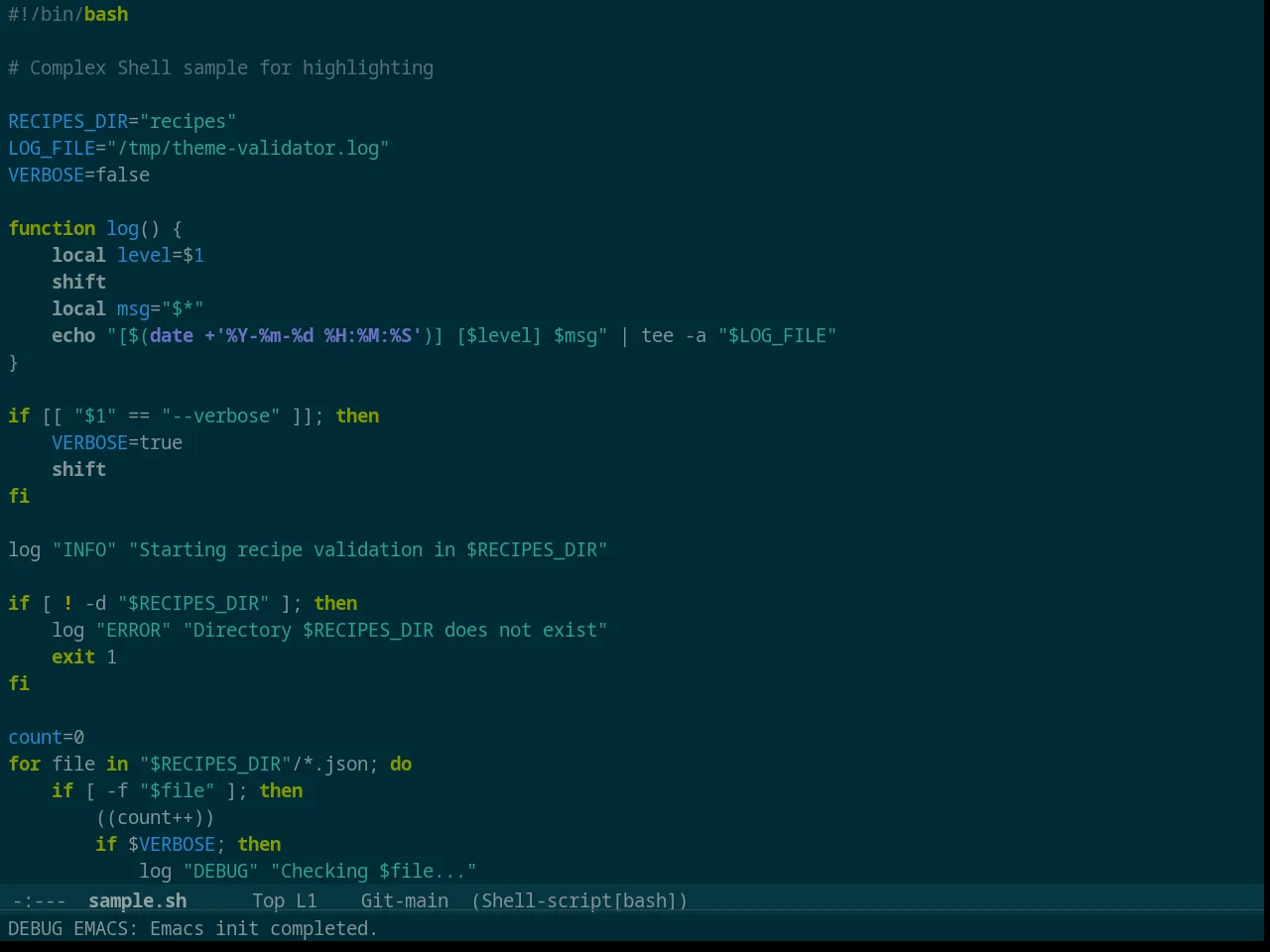Viewport: 1270px width, 952px height.
Task: Click the count=0 line
Action: click(47, 737)
